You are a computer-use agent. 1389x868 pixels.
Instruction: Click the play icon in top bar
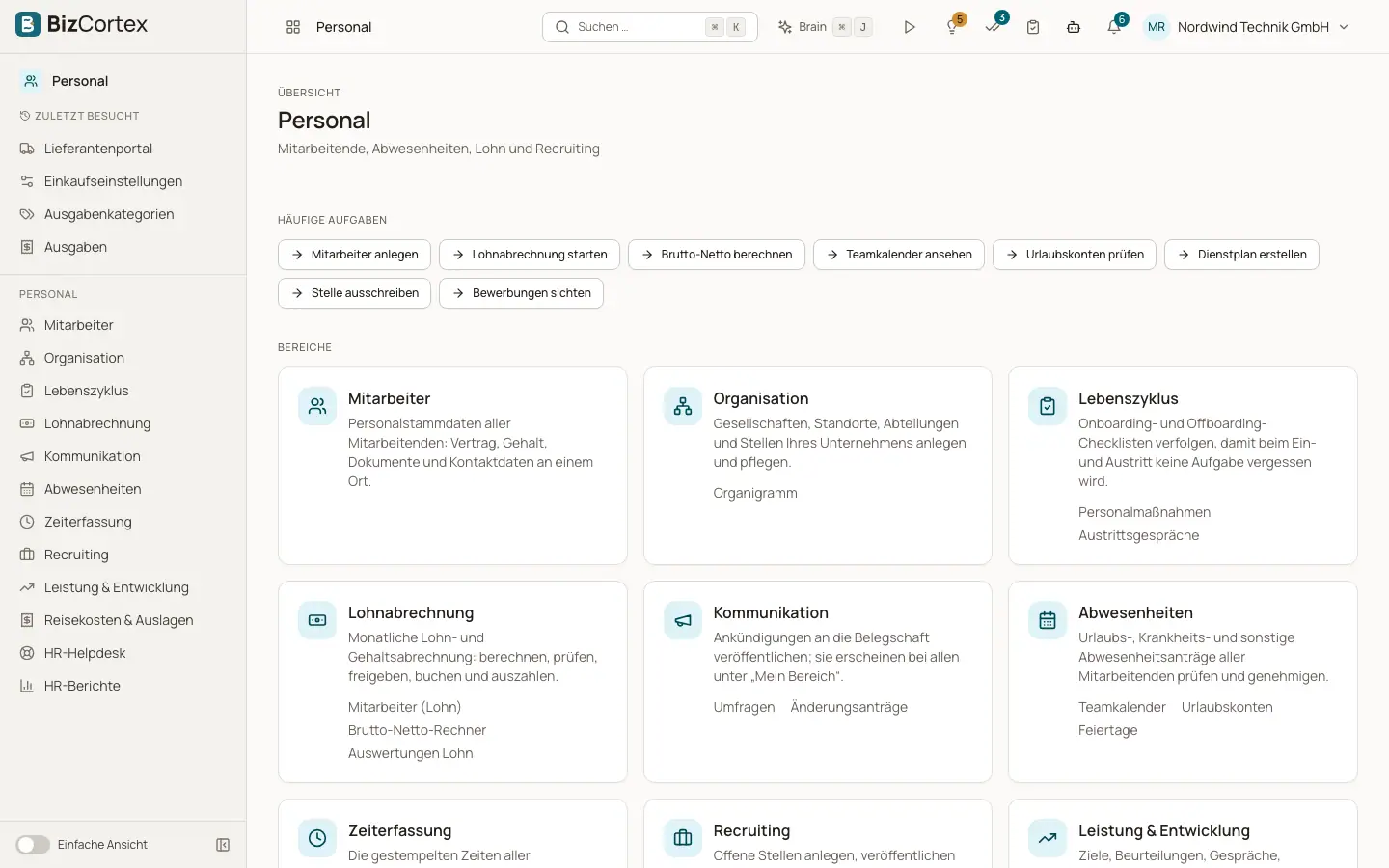click(x=909, y=27)
